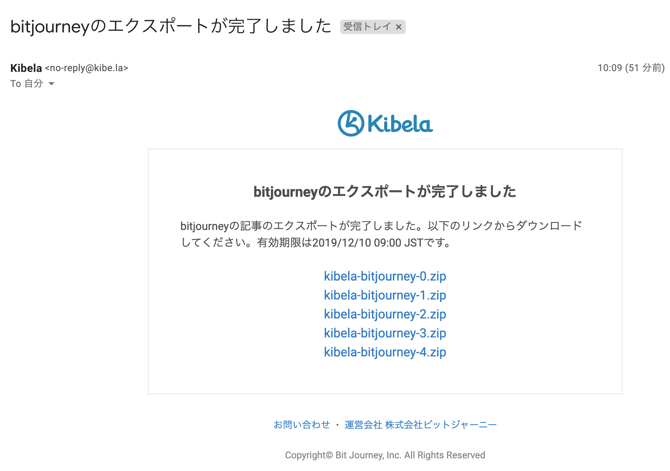Click the Copyright Bit Journey footer text
The width and height of the screenshot is (670, 471).
385,455
